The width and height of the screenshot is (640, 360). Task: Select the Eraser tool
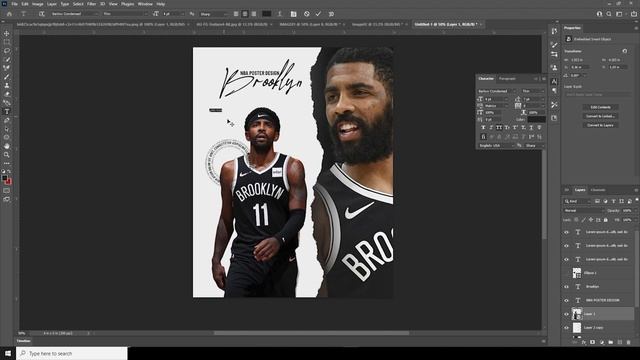[7, 94]
